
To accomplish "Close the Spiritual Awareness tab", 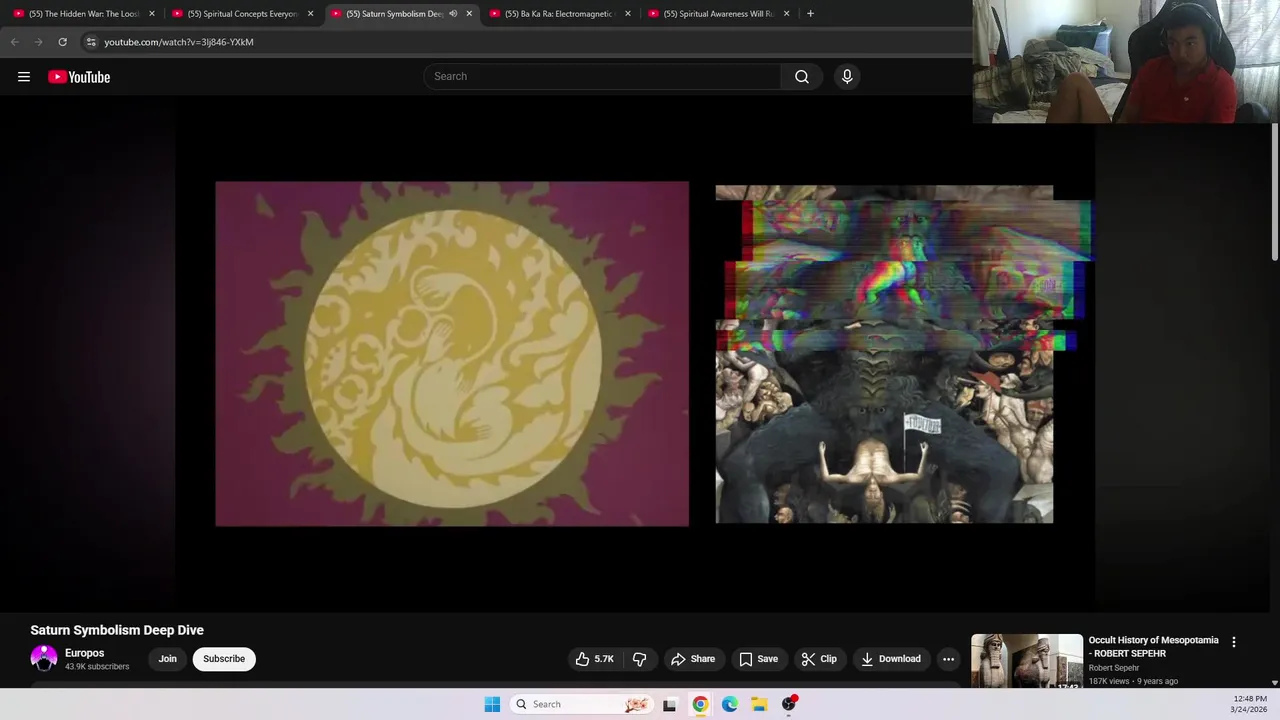I will [x=786, y=14].
